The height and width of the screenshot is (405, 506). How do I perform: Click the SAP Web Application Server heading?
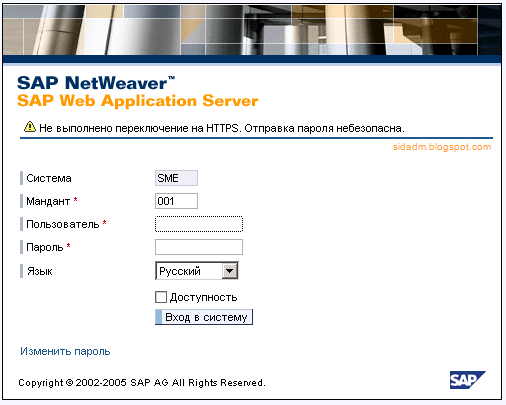(x=138, y=101)
